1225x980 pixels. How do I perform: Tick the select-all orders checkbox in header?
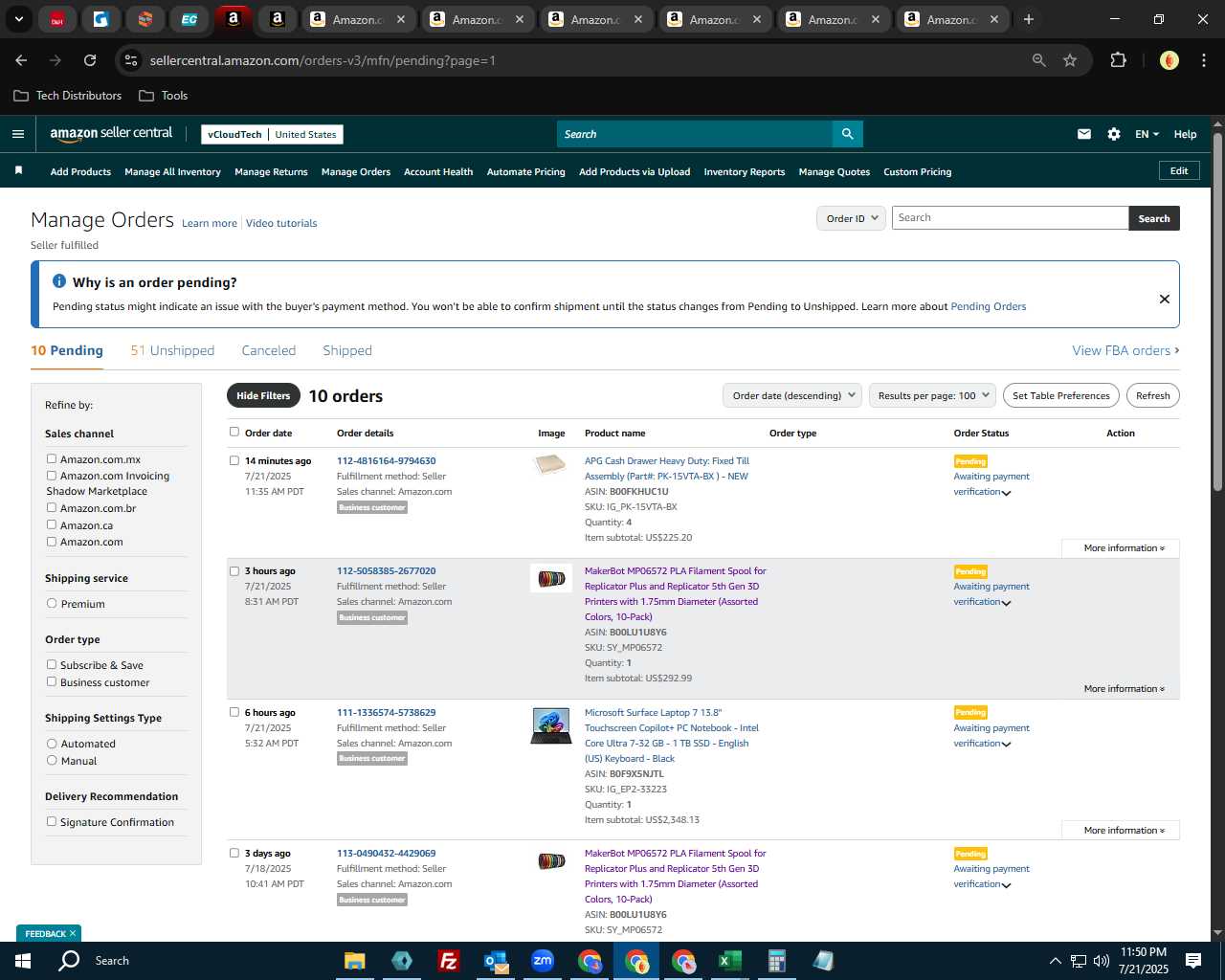click(234, 432)
